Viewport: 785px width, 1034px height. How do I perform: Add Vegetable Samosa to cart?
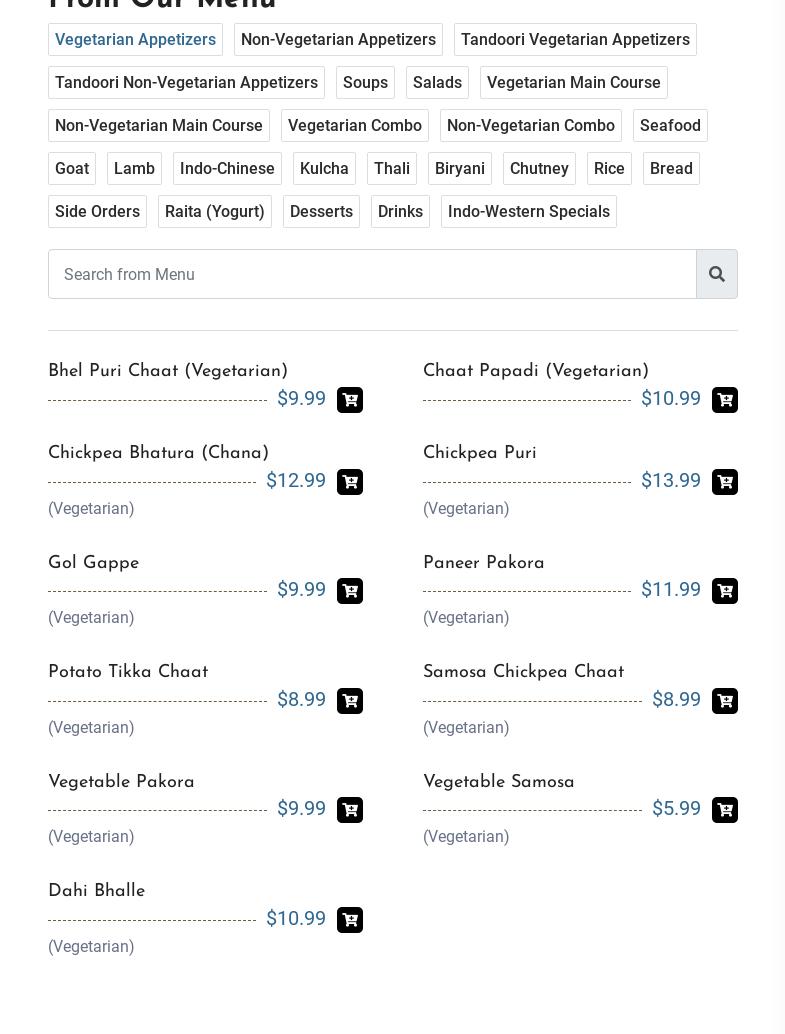[725, 810]
